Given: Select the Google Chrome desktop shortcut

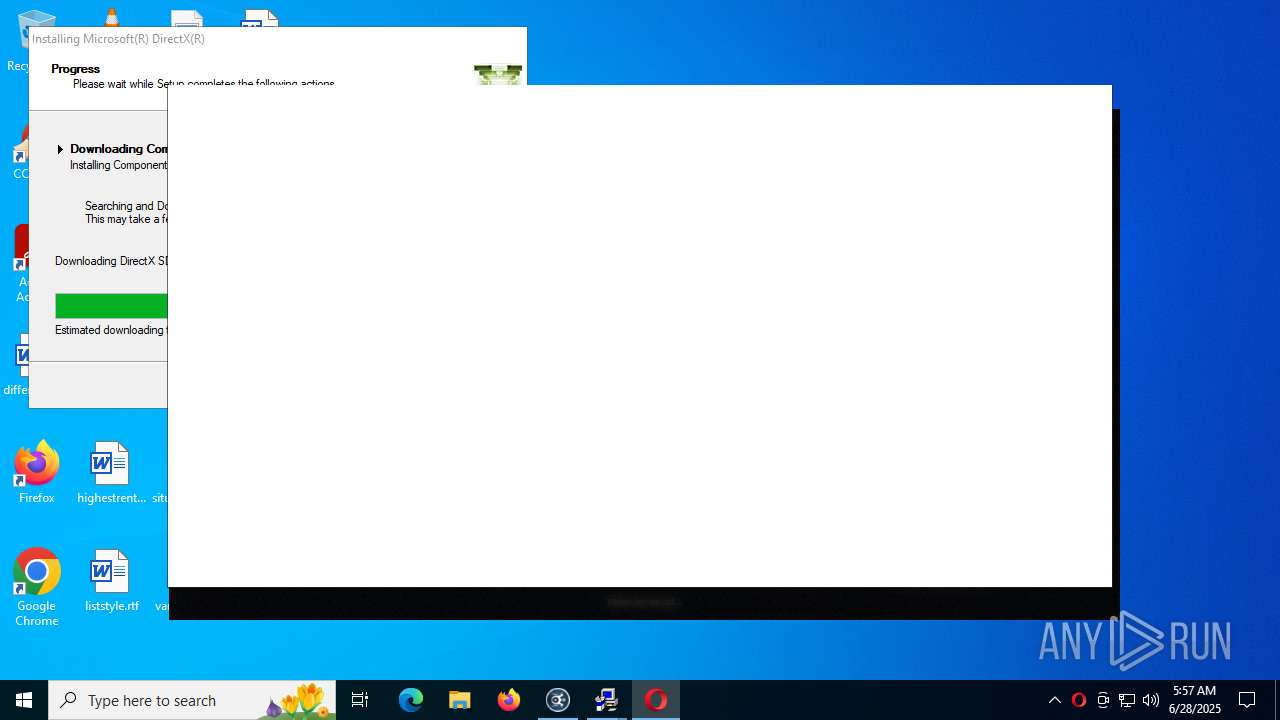Looking at the screenshot, I should click(37, 587).
